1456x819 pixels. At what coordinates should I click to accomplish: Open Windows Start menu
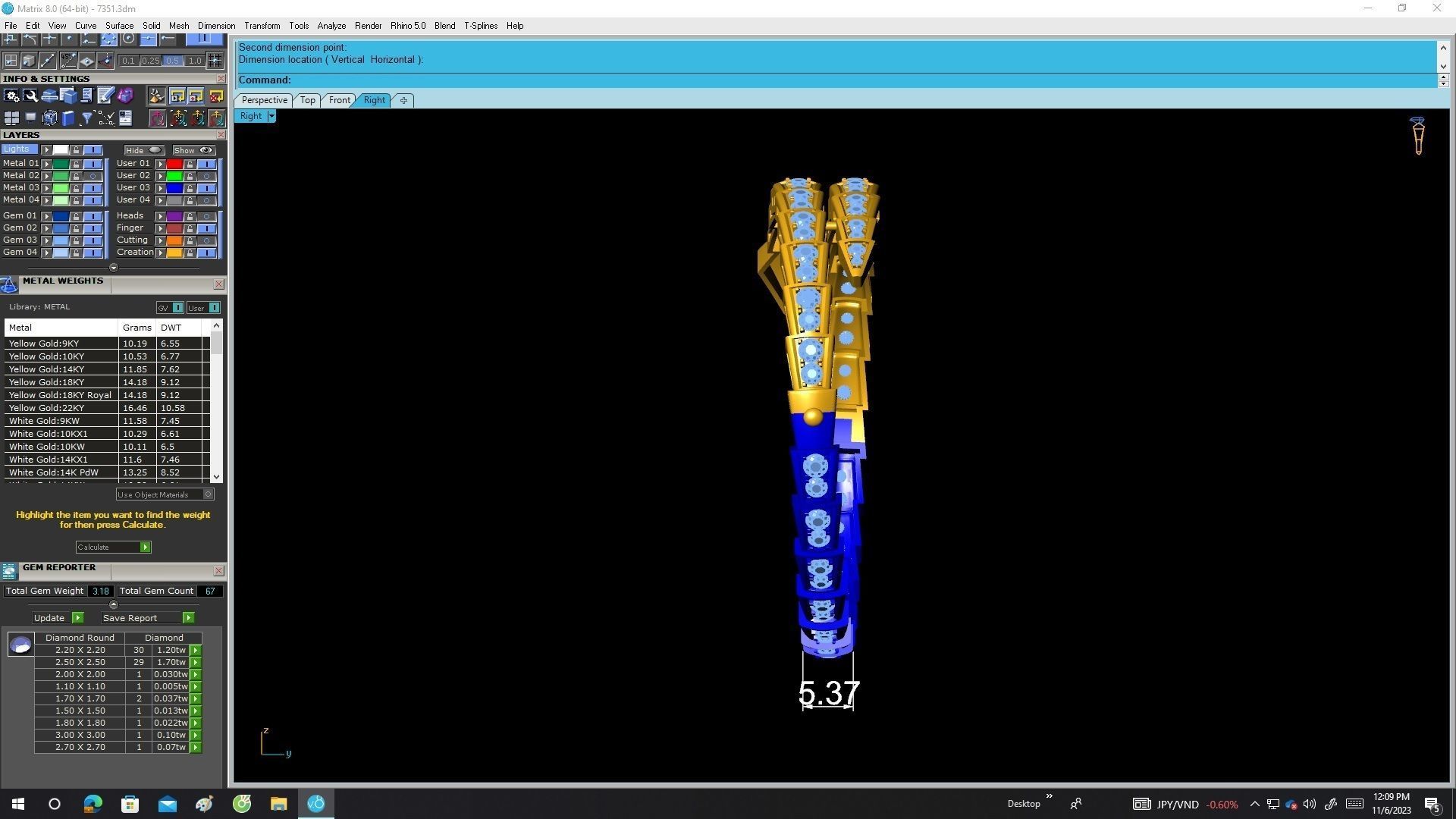pos(18,804)
